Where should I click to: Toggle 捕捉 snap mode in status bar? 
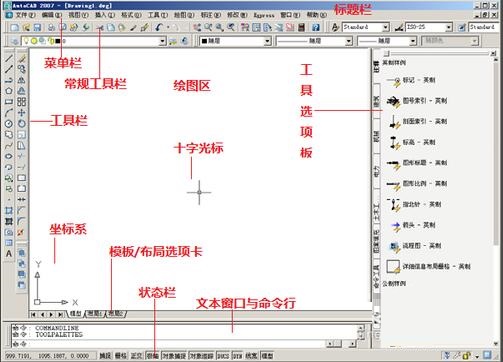(105, 356)
